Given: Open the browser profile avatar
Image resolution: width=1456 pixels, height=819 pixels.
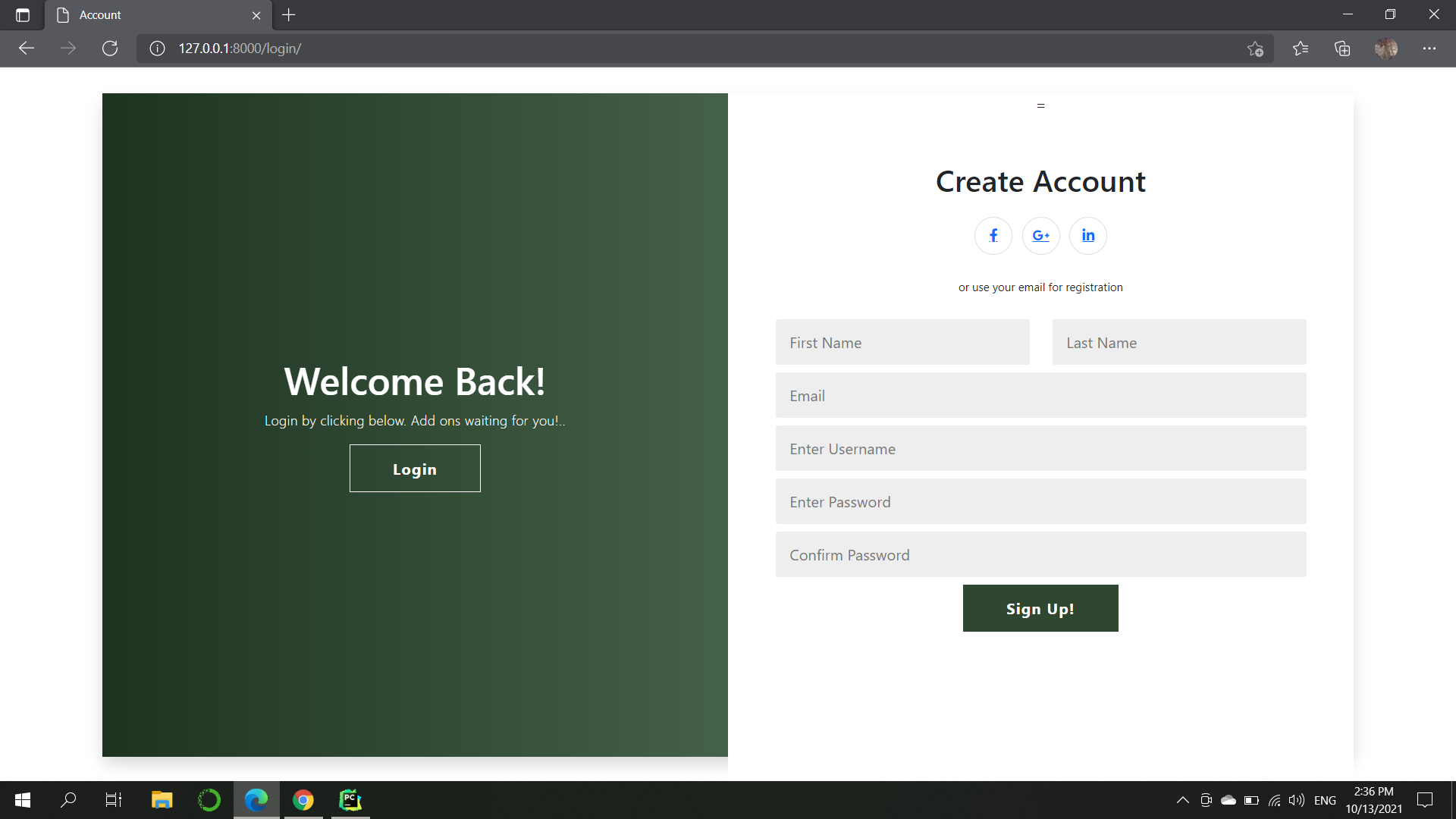Looking at the screenshot, I should [x=1385, y=49].
